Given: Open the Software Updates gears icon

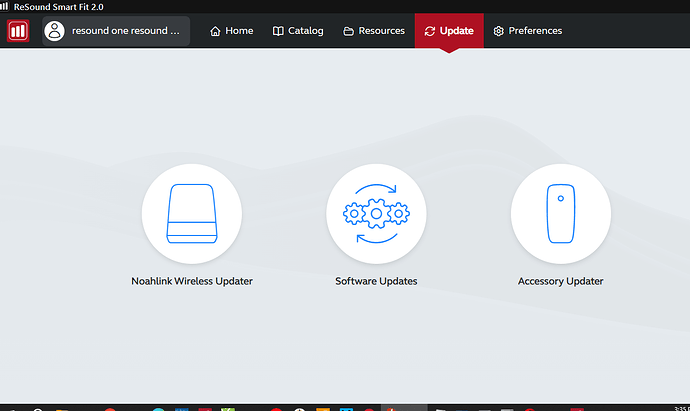Looking at the screenshot, I should [x=376, y=214].
